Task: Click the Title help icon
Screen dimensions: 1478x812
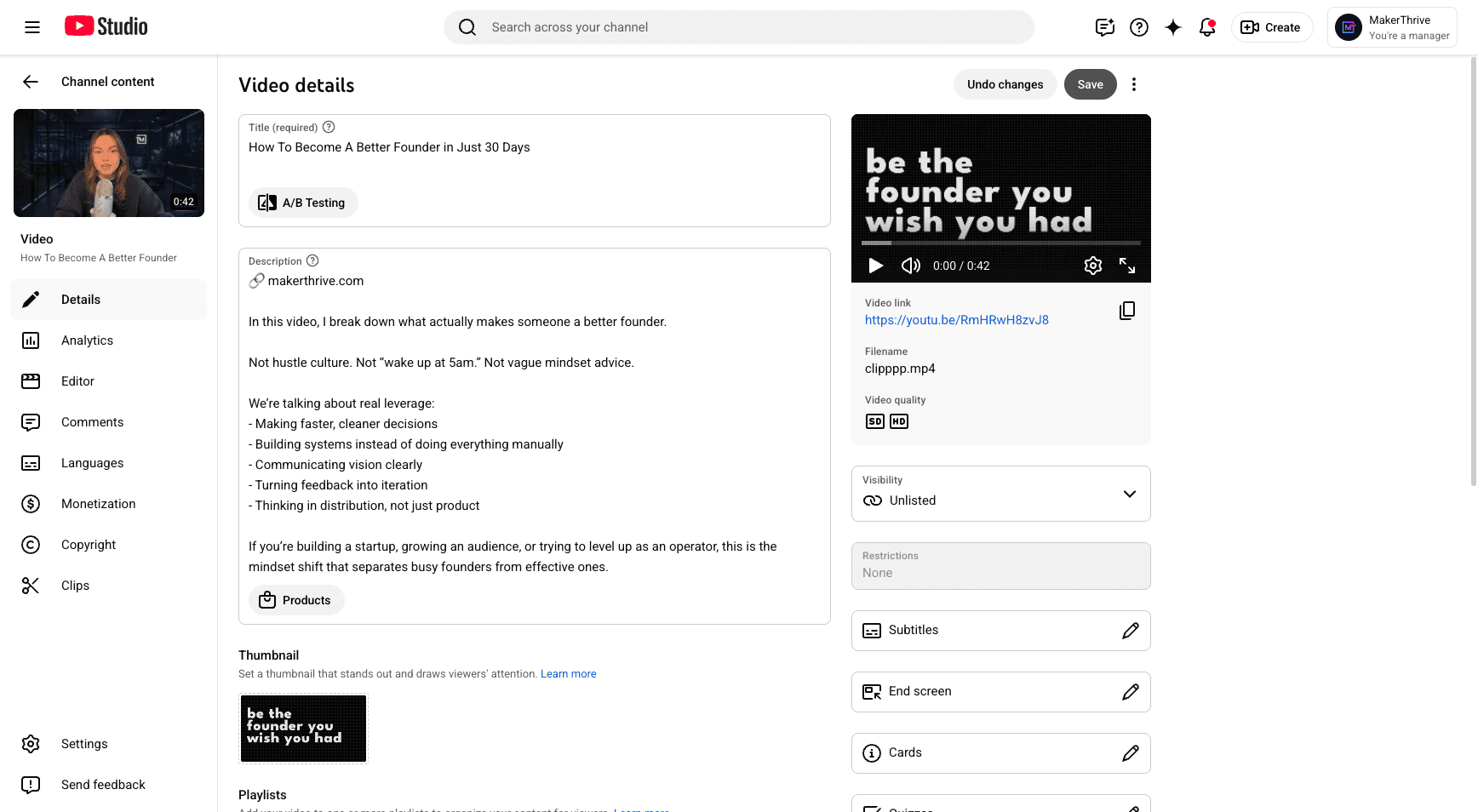Action: (x=329, y=127)
